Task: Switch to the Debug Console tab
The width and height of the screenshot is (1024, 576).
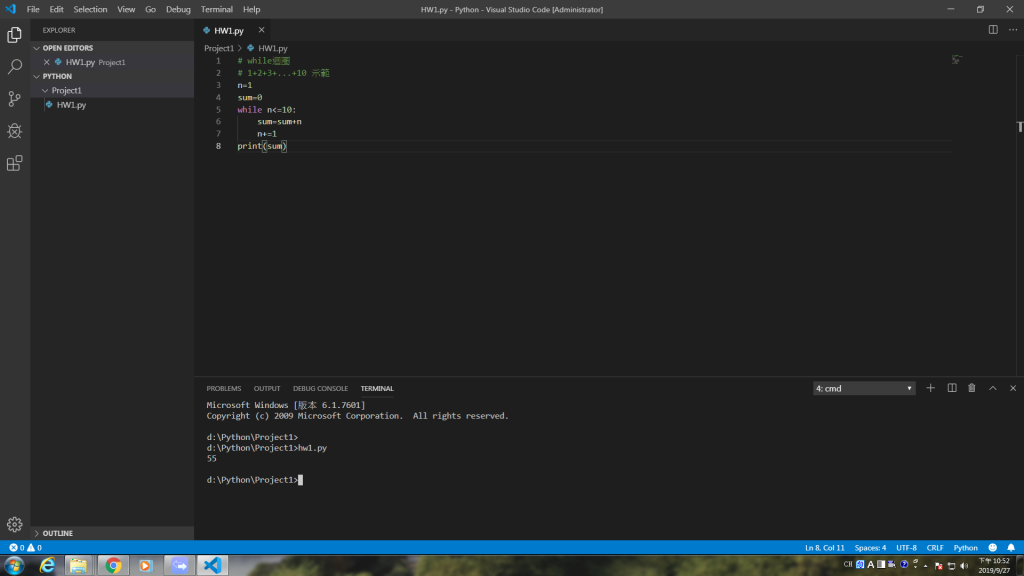Action: tap(320, 389)
